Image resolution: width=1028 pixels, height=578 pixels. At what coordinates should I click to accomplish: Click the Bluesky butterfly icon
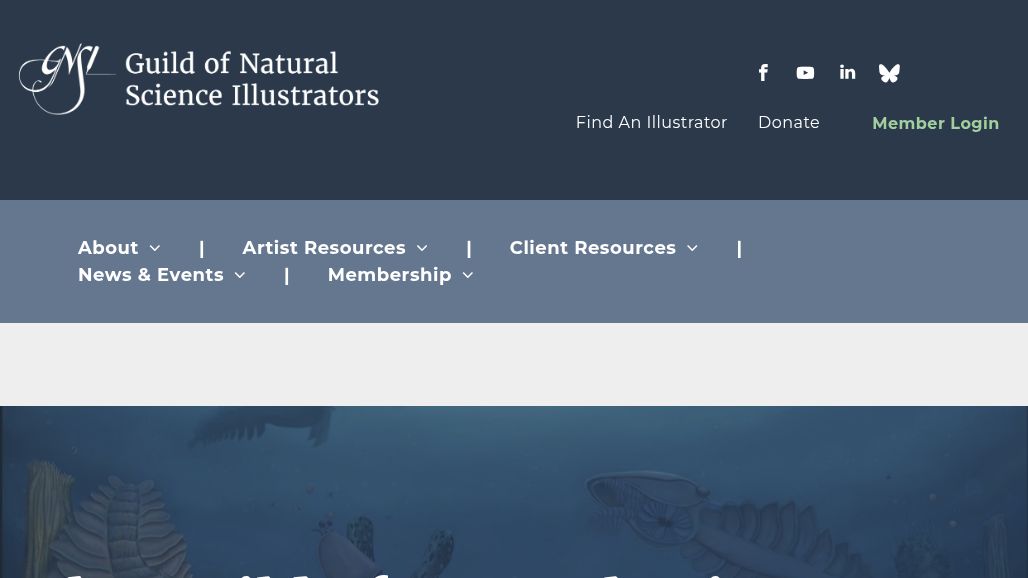click(889, 72)
